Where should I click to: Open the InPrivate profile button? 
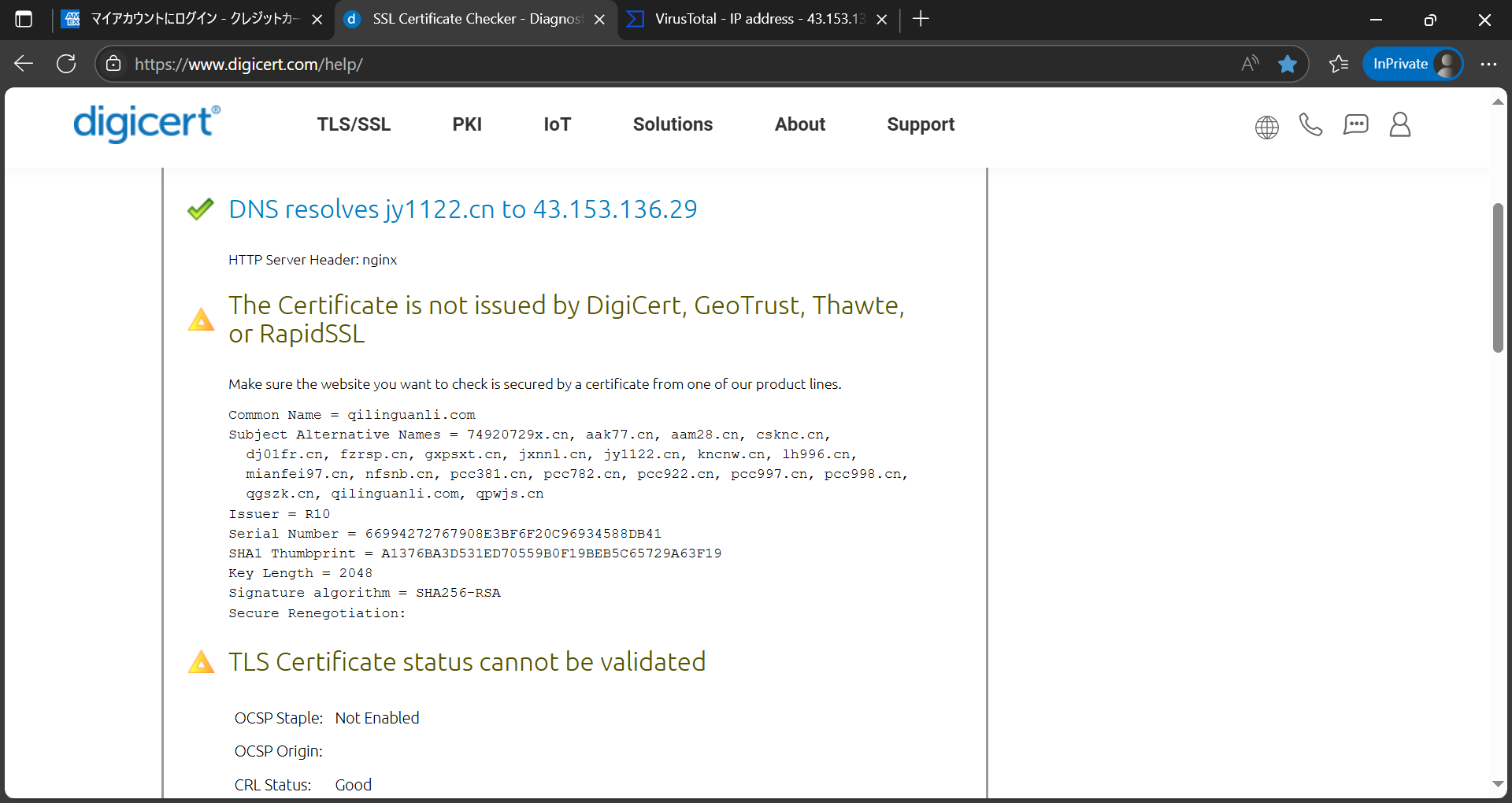1413,64
